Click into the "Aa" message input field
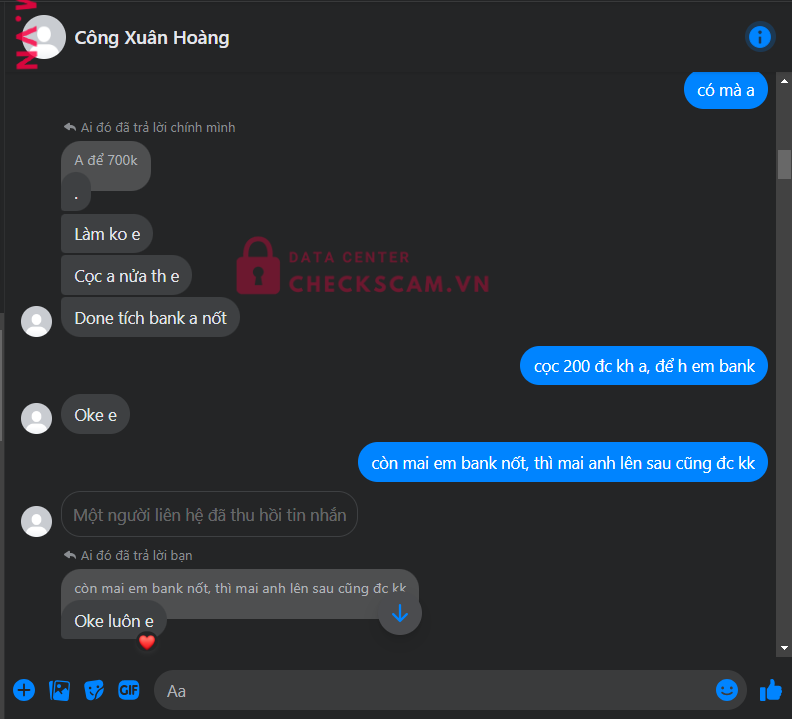Image resolution: width=792 pixels, height=719 pixels. pos(434,690)
